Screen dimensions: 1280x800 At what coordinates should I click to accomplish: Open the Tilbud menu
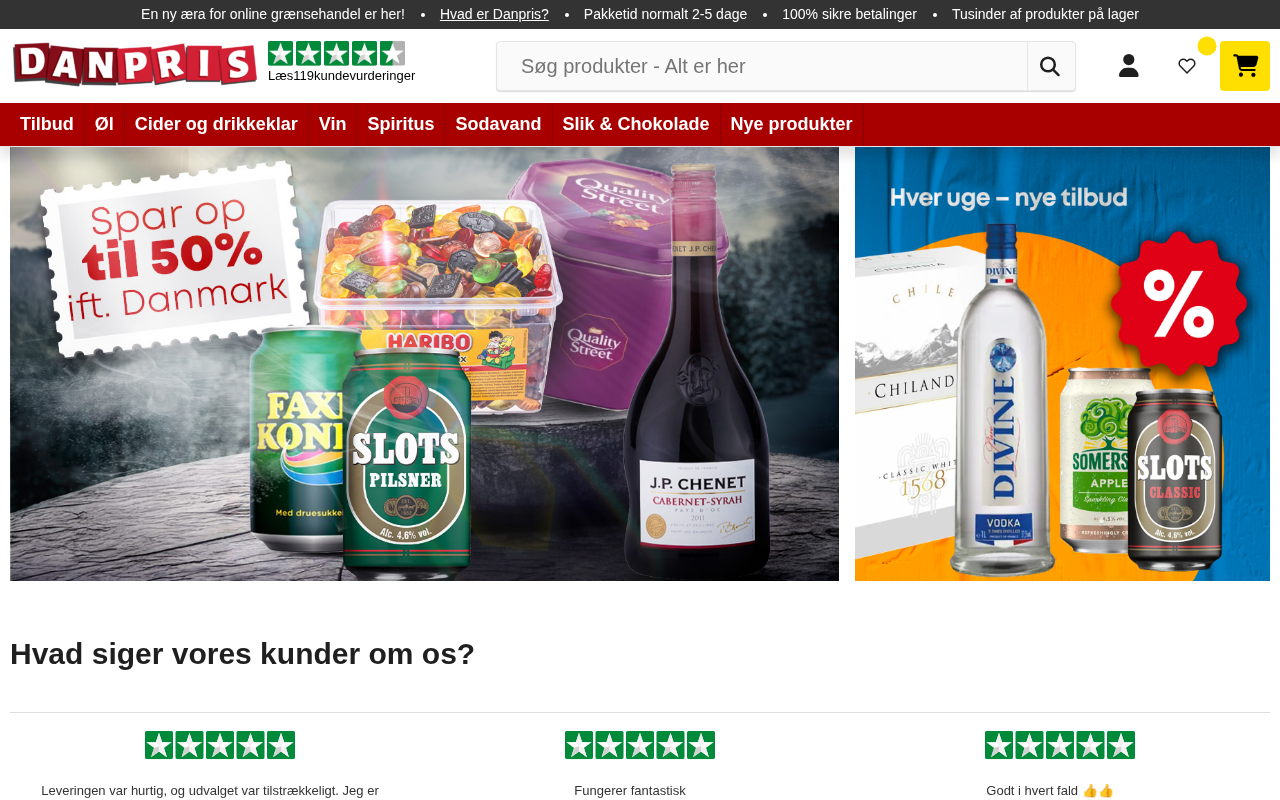click(47, 124)
